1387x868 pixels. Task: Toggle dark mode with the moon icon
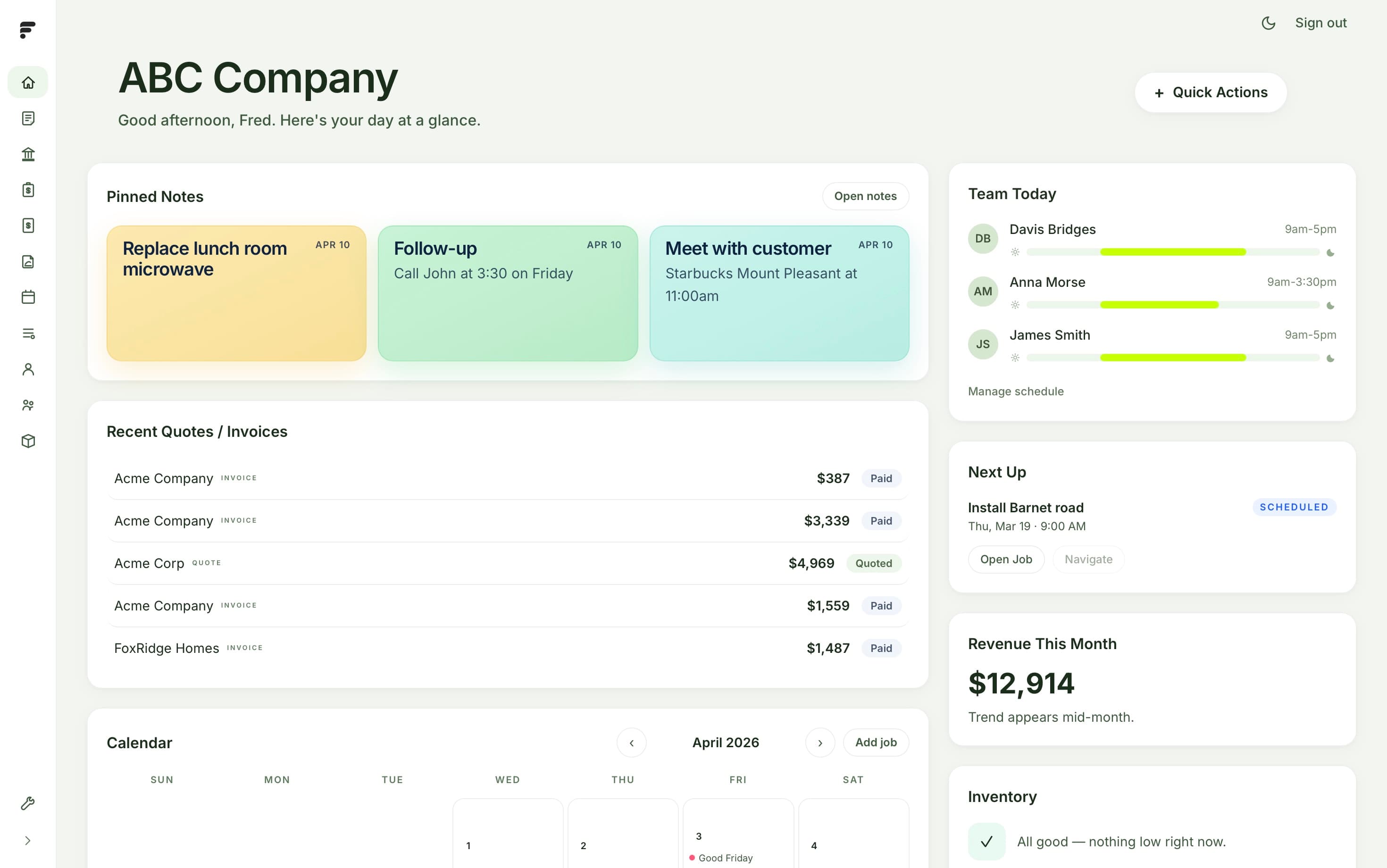tap(1268, 23)
